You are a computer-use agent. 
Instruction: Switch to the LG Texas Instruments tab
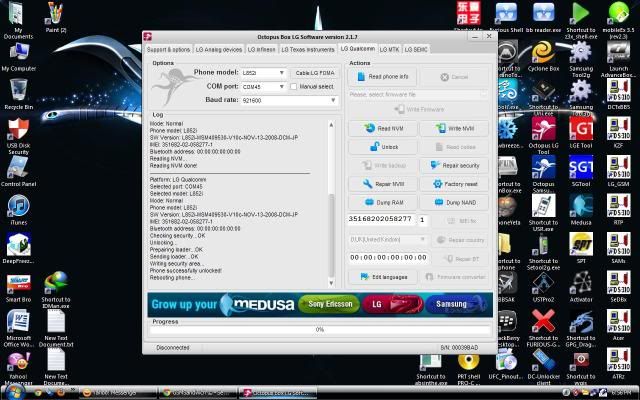click(308, 49)
